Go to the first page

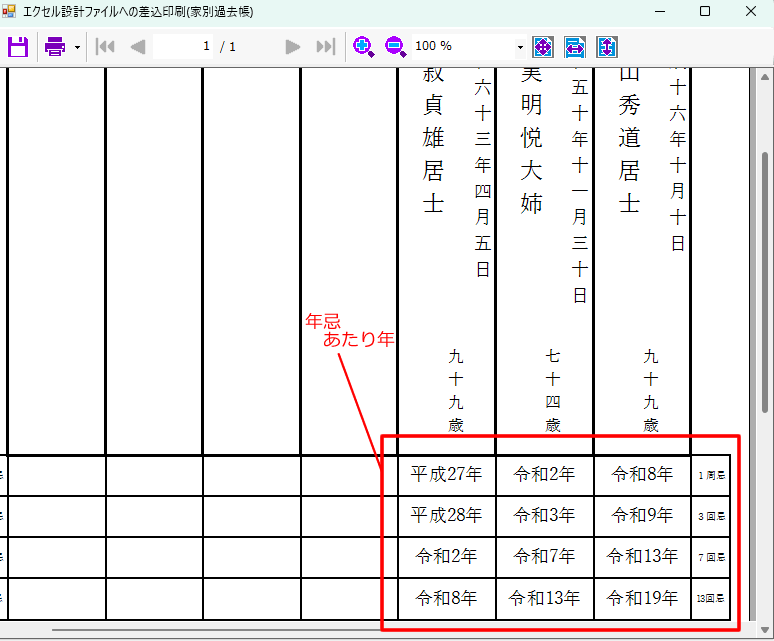tap(104, 47)
